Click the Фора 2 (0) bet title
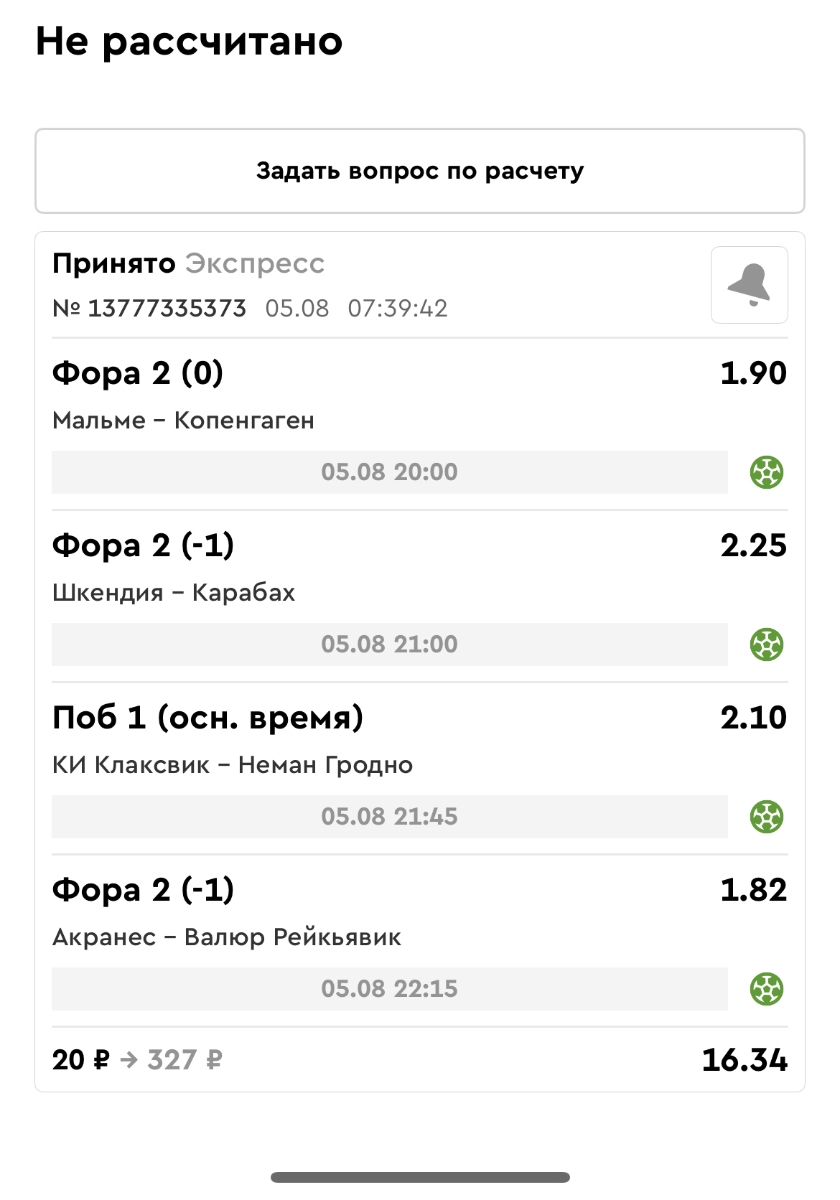This screenshot has width=840, height=1200. point(138,374)
